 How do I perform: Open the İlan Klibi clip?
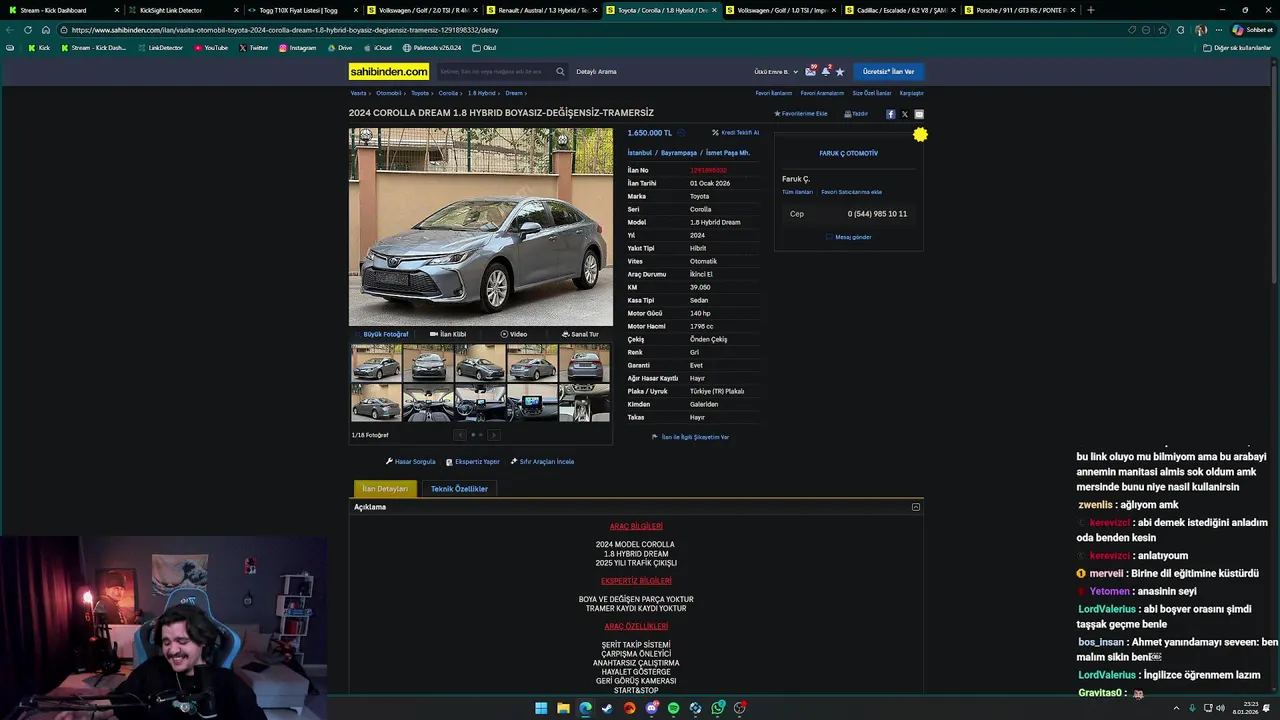click(x=448, y=334)
